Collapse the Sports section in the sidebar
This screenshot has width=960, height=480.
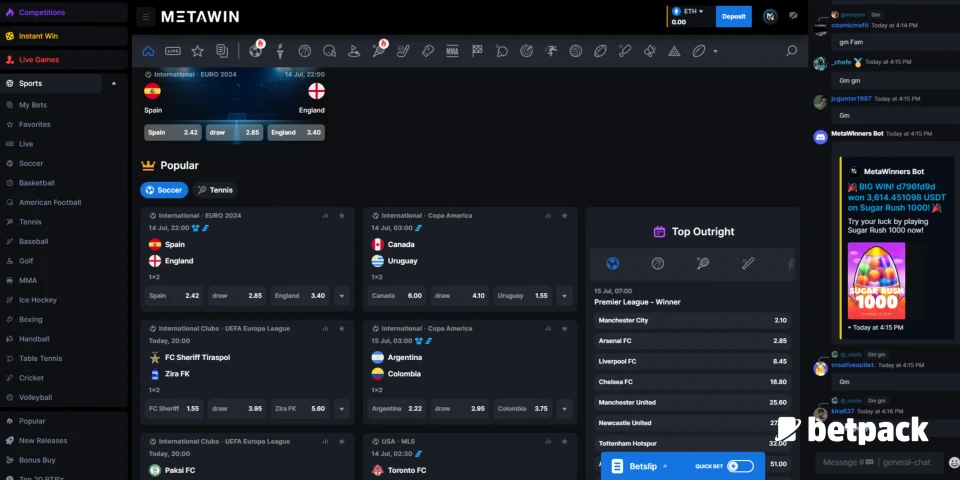click(x=114, y=84)
